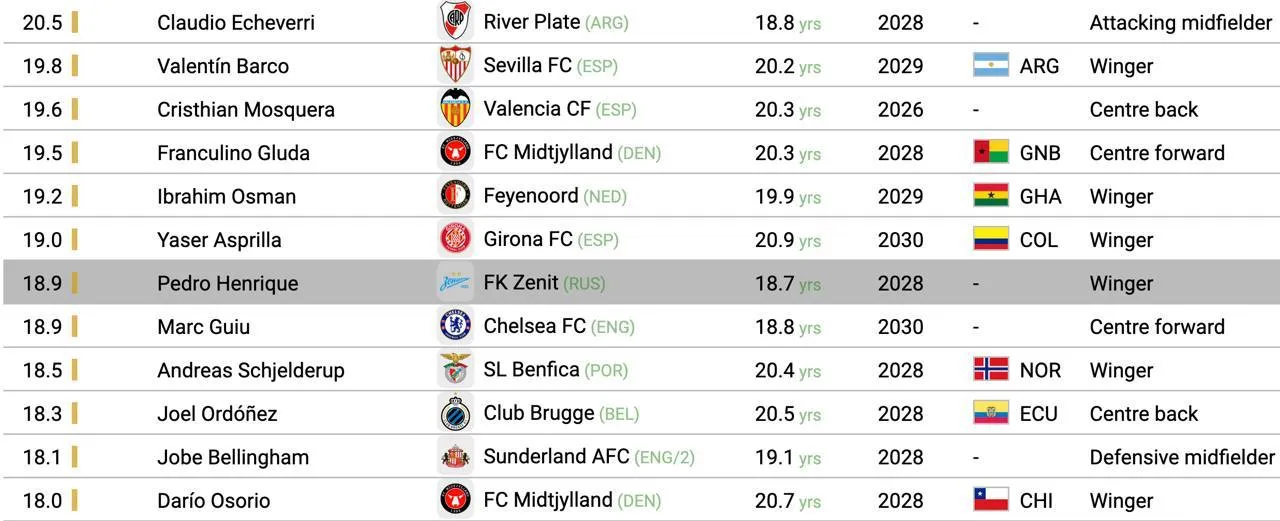1280x521 pixels.
Task: Click the Feyenoord club crest
Action: click(456, 196)
